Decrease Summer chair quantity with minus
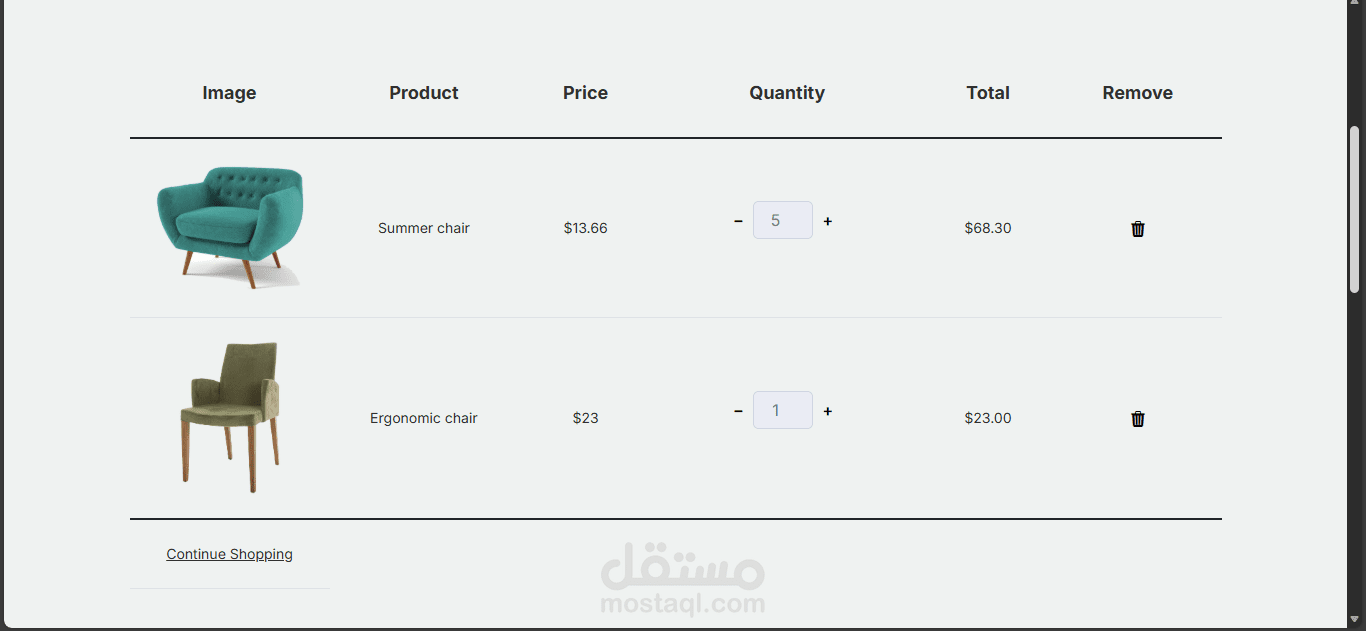 738,221
